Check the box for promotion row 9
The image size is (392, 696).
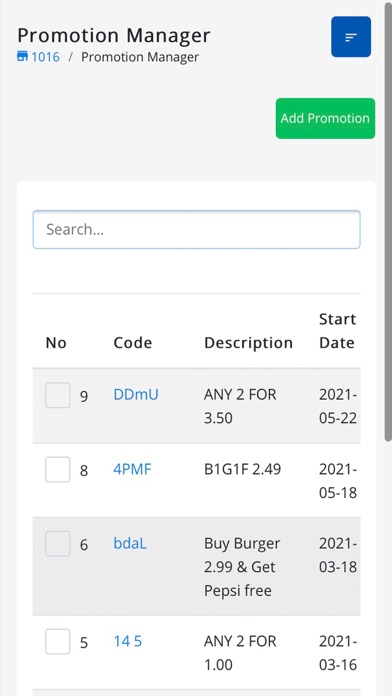pos(58,395)
